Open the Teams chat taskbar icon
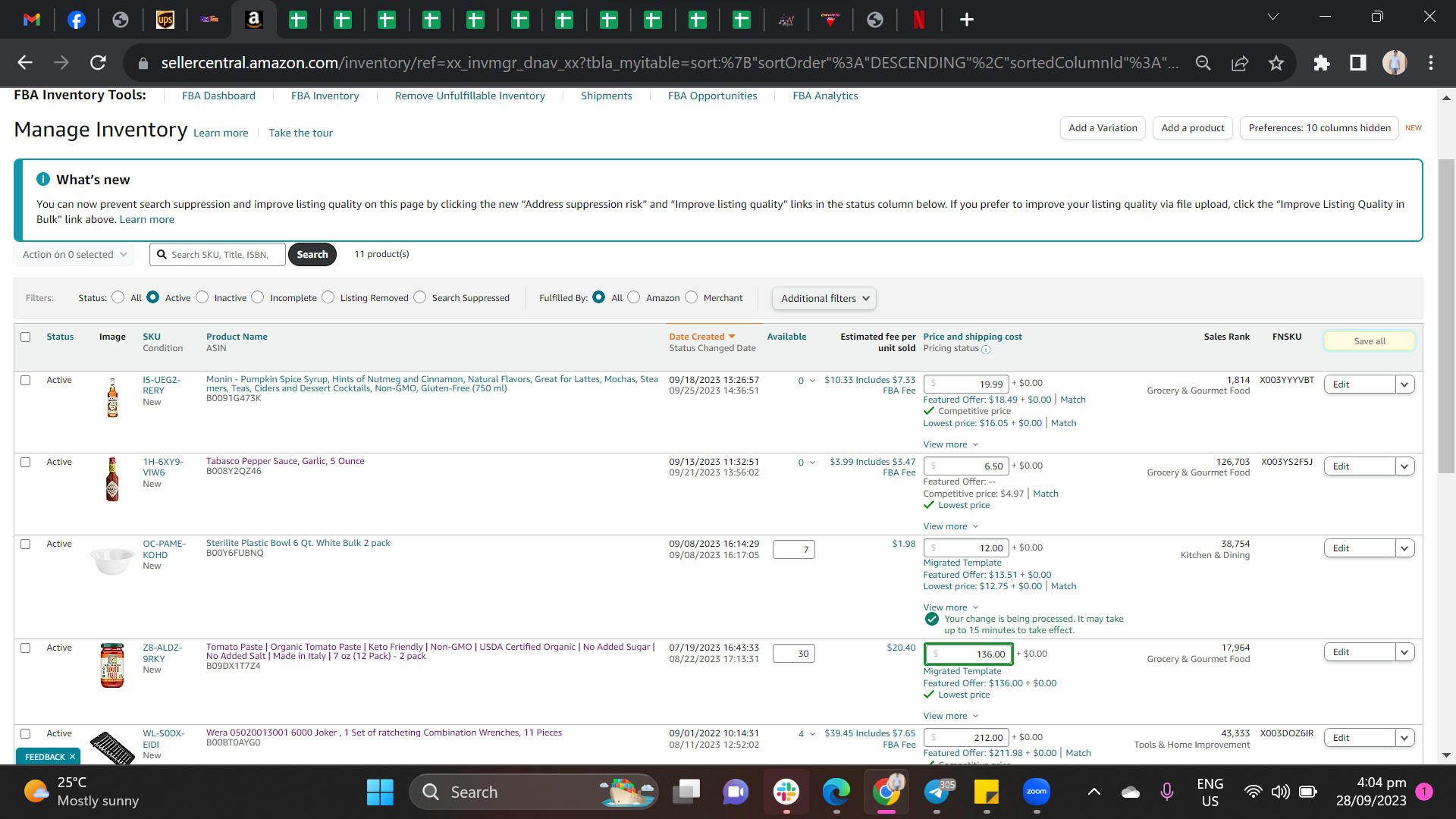The image size is (1456, 819). coord(735,792)
